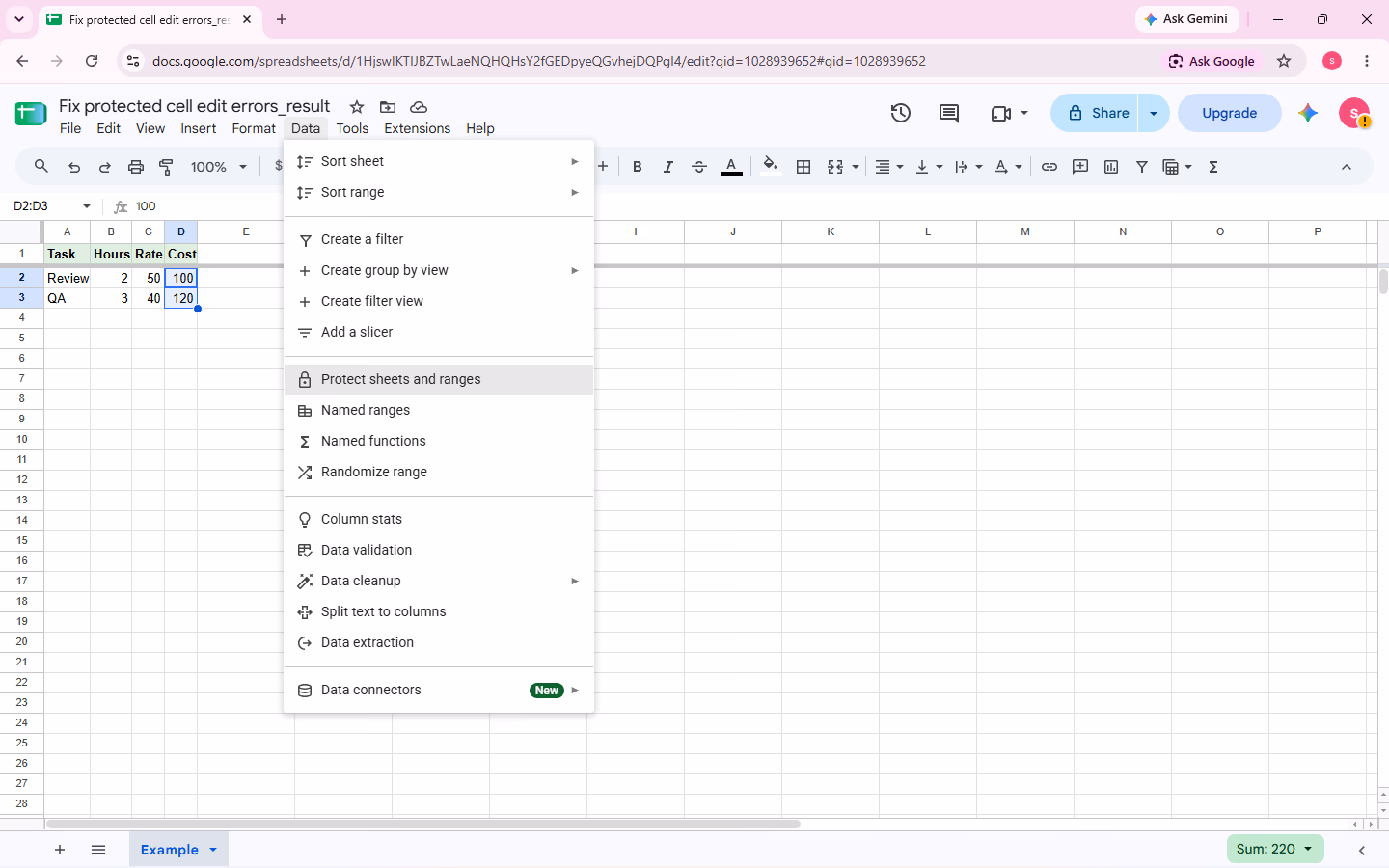The image size is (1389, 868).
Task: Choose Protect sheets and ranges
Action: (x=439, y=379)
